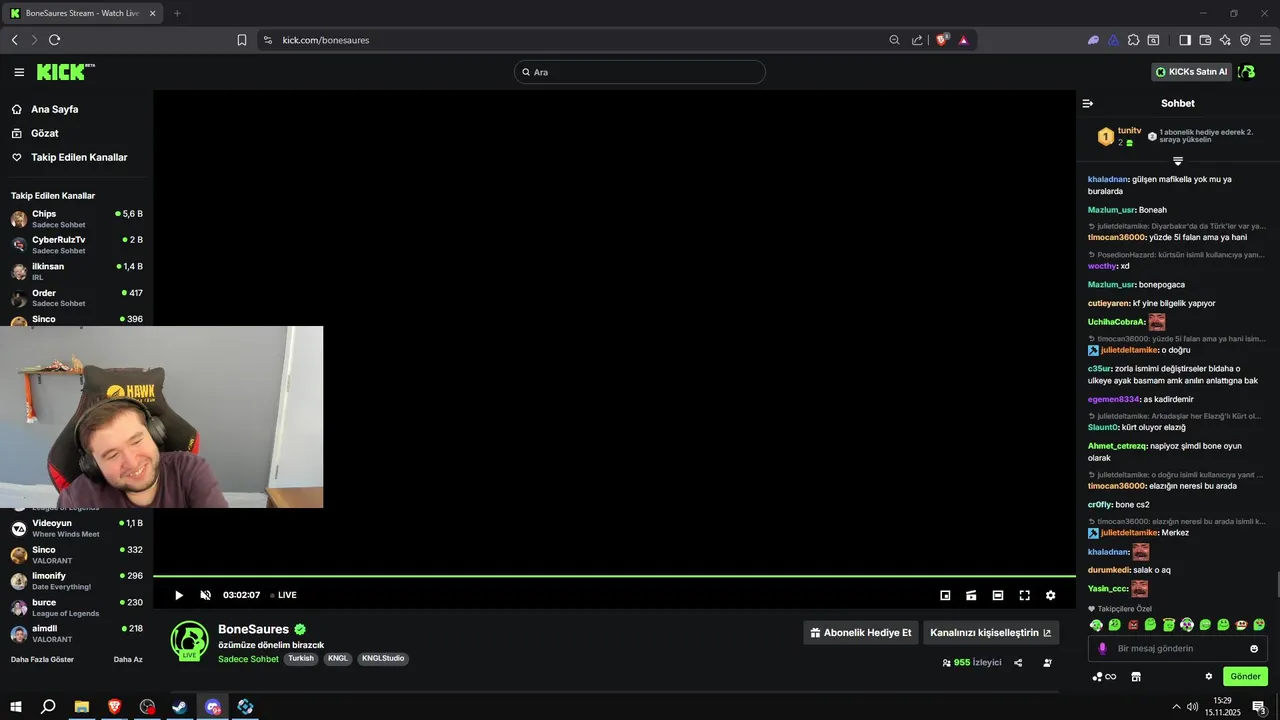Toggle mini player mode
Image resolution: width=1280 pixels, height=720 pixels.
(x=971, y=595)
